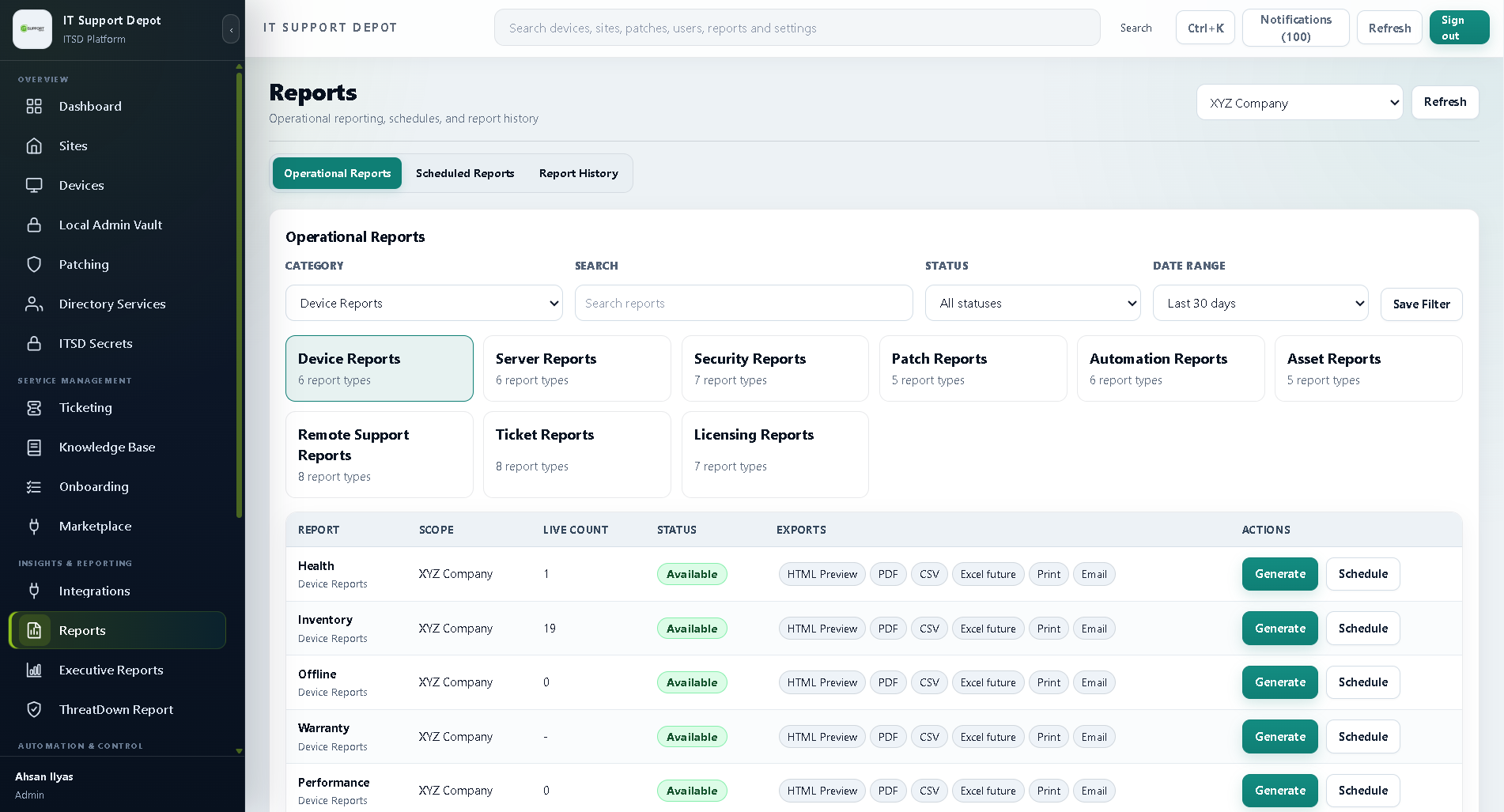Click Email export for Health report
The image size is (1504, 812).
tap(1094, 574)
